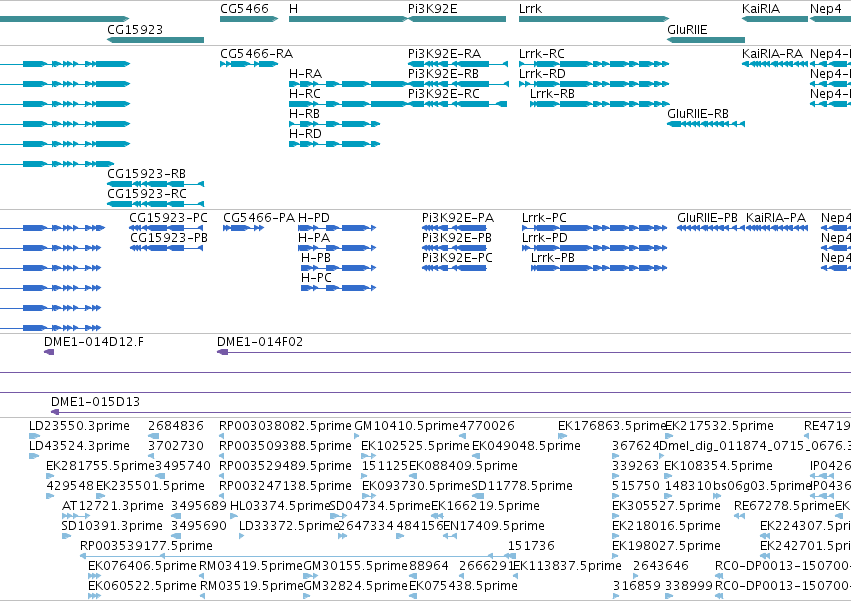The height and width of the screenshot is (601, 851).
Task: Click the CG15923-PB protein label
Action: 168,238
